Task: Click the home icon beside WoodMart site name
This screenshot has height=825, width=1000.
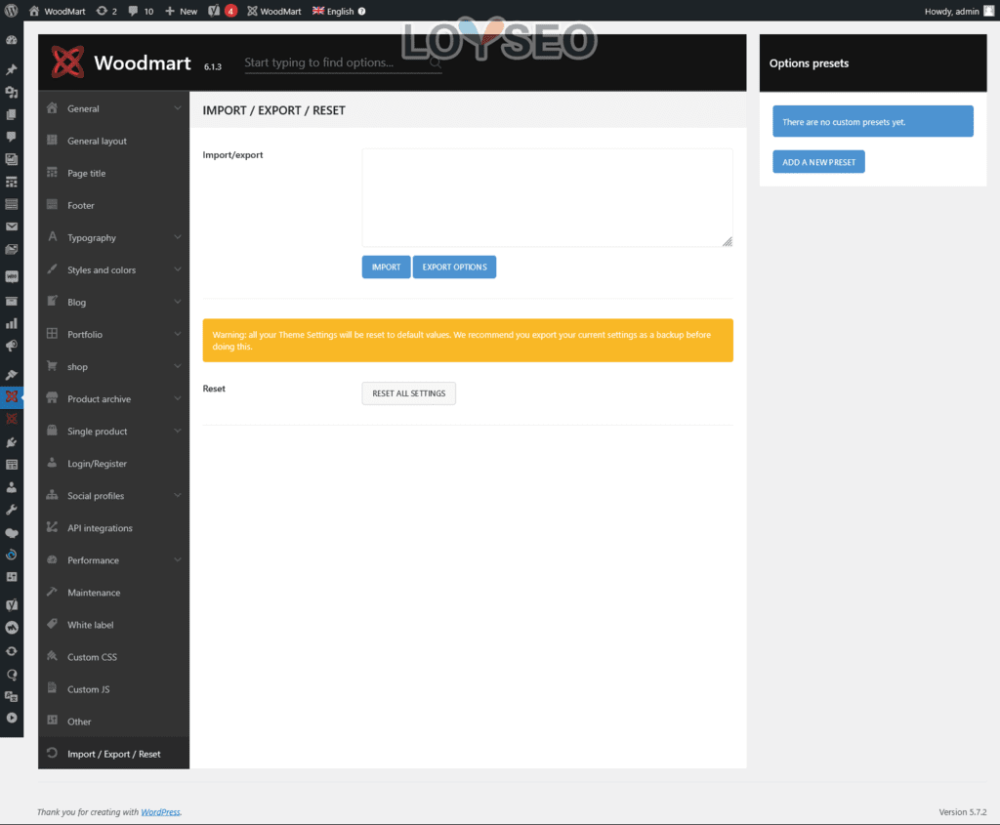Action: (x=34, y=11)
